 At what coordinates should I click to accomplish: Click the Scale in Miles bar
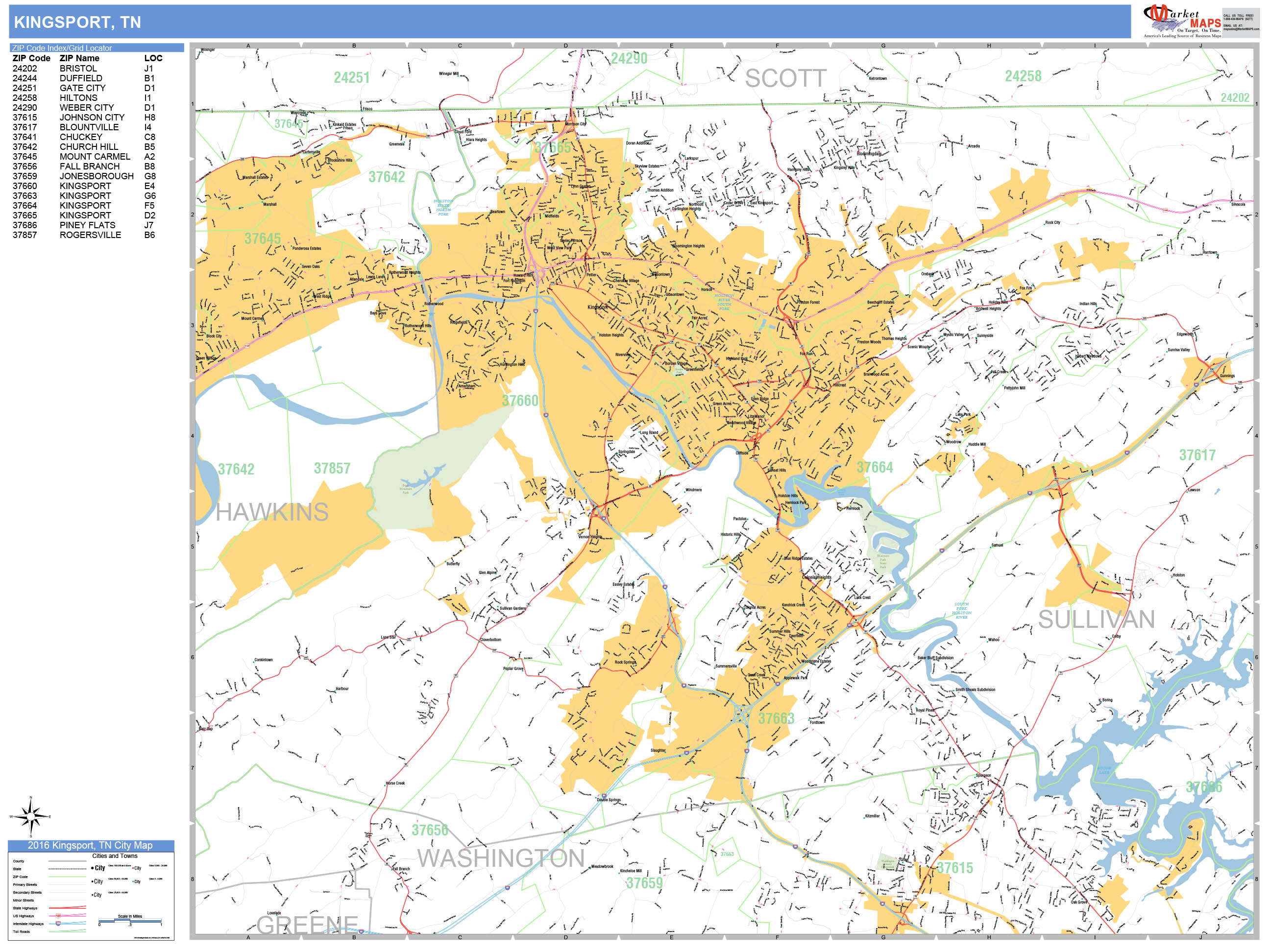(130, 921)
